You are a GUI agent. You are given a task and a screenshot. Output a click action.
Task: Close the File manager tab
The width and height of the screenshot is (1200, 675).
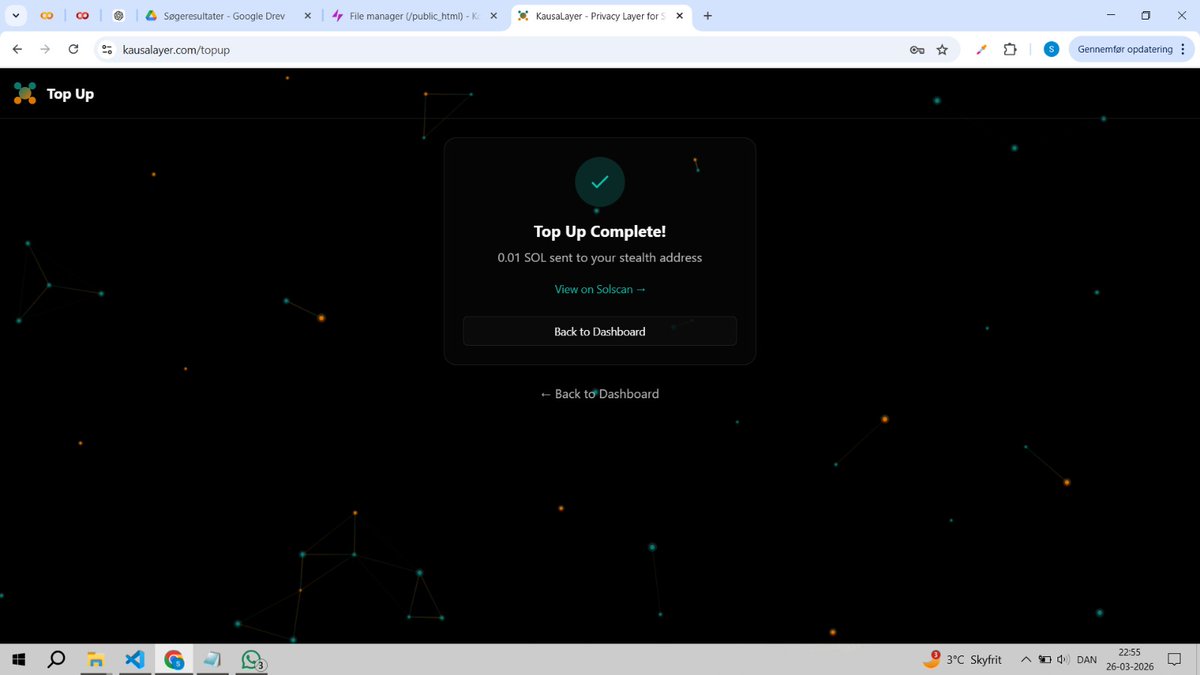[493, 16]
